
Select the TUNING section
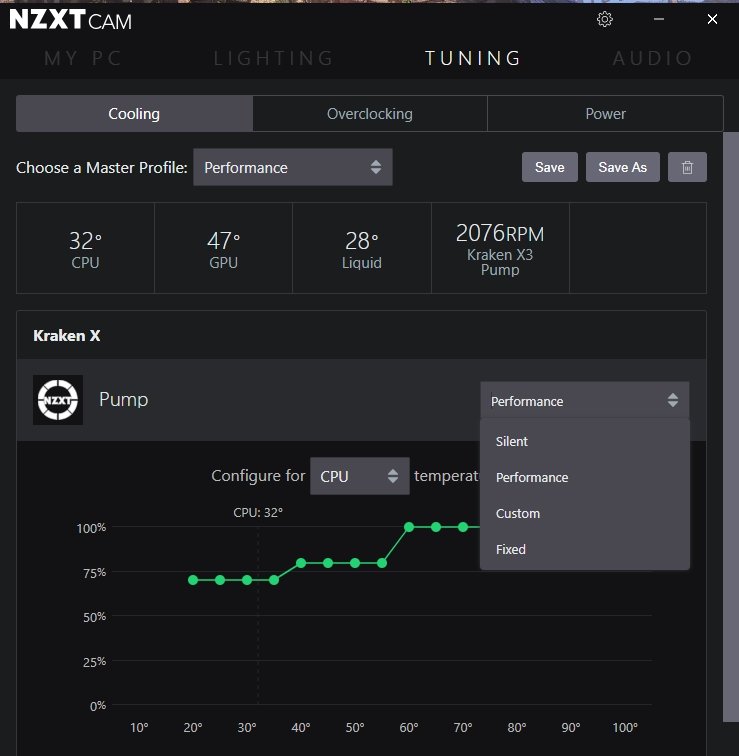(x=473, y=58)
